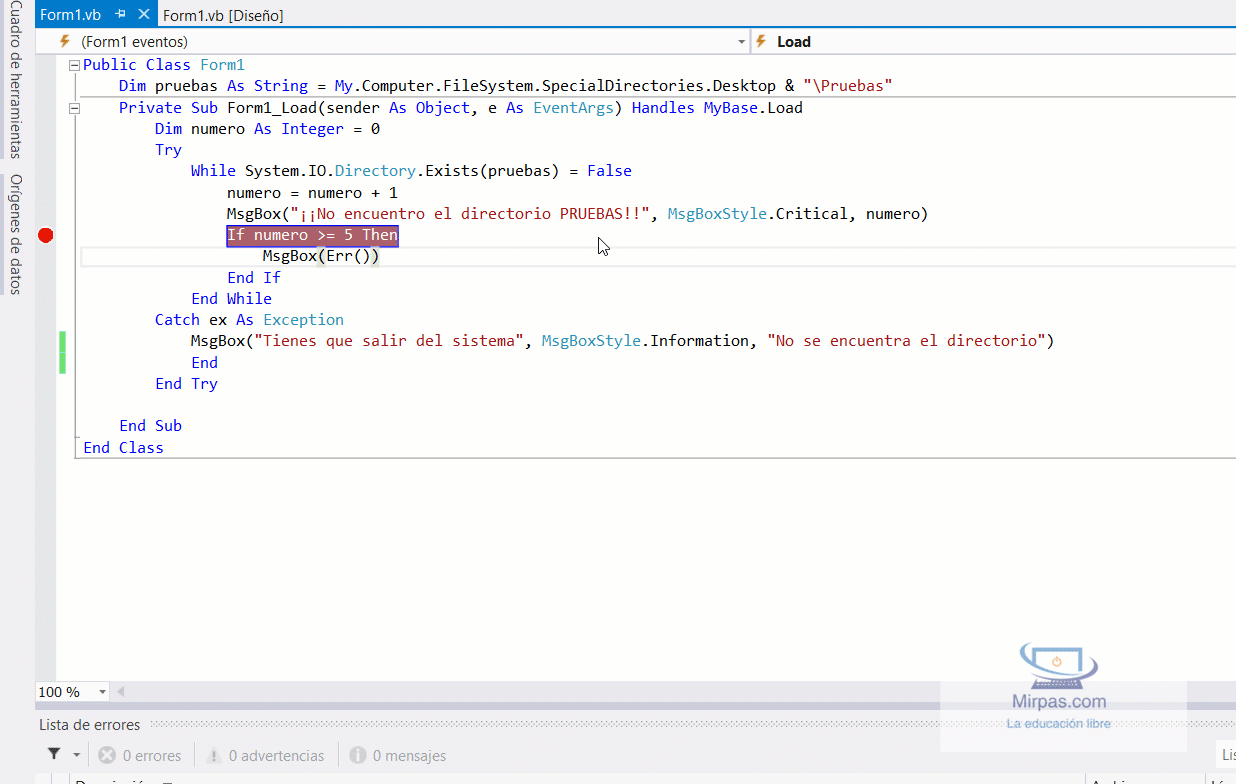Switch to Form1.vb [Diseño] tab

coord(222,15)
